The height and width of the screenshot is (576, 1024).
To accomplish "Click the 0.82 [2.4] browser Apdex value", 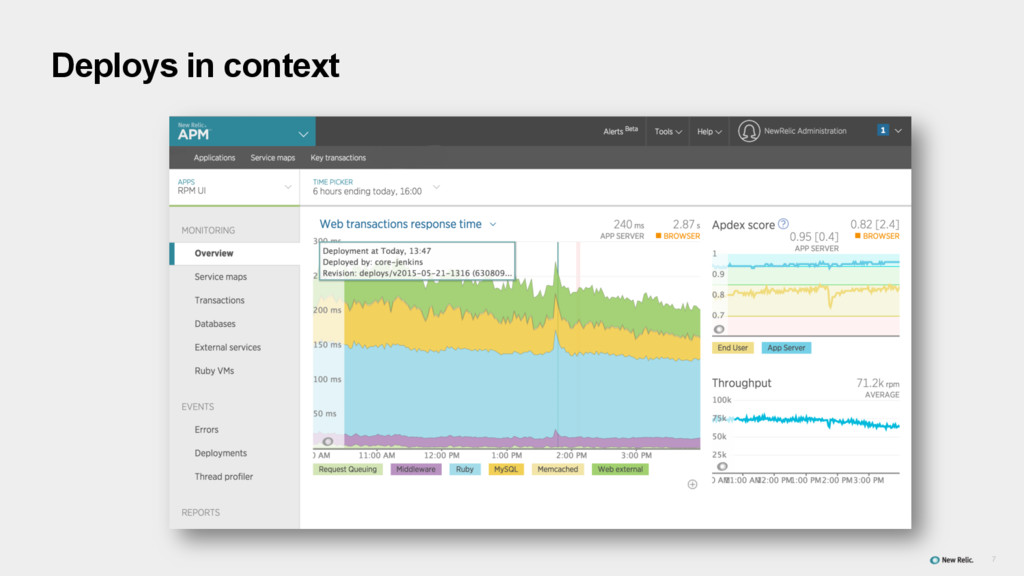I will (x=874, y=225).
